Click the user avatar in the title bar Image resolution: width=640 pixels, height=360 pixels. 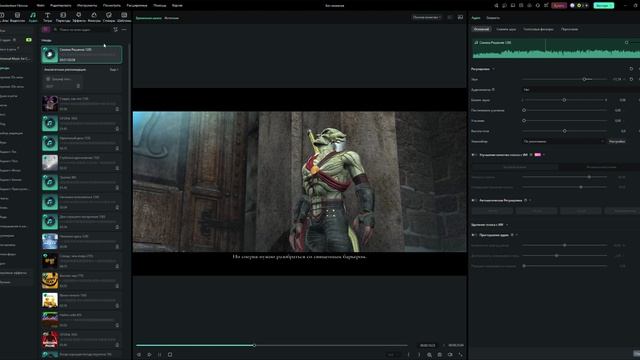coord(572,5)
